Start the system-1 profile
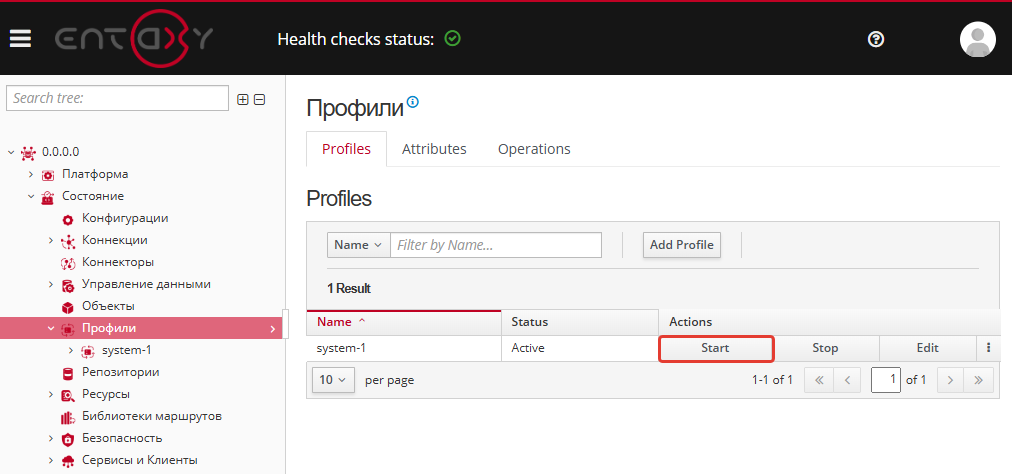This screenshot has height=474, width=1012. coord(716,348)
